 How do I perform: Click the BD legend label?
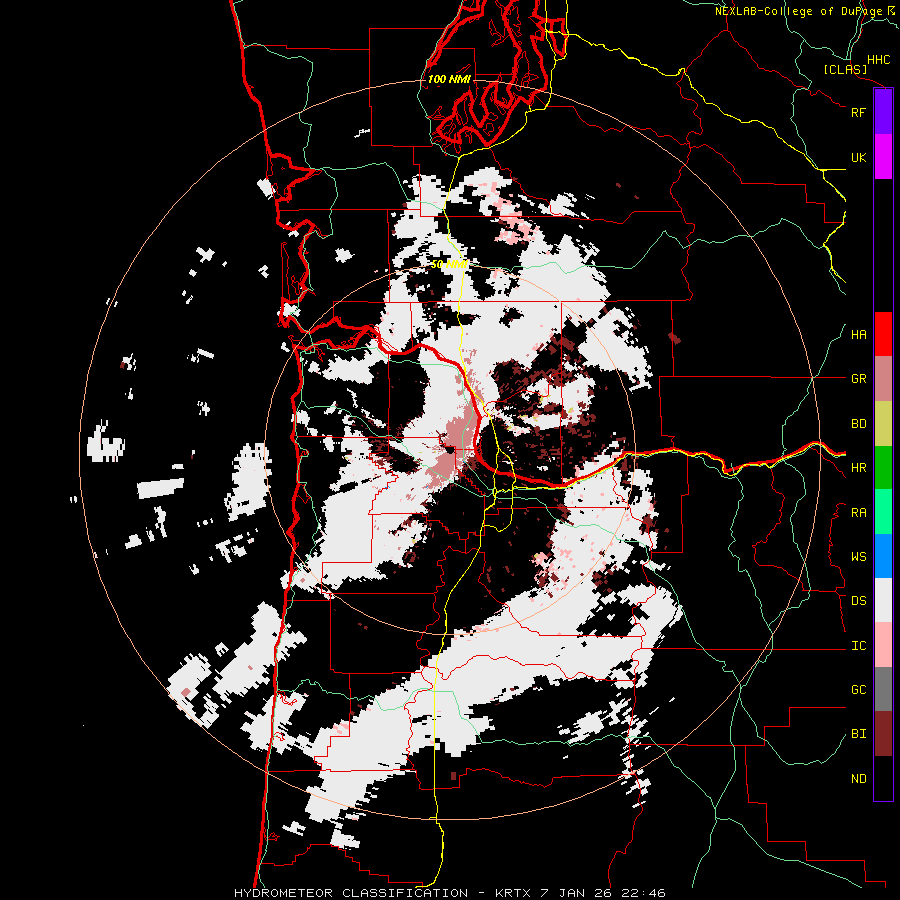[858, 424]
